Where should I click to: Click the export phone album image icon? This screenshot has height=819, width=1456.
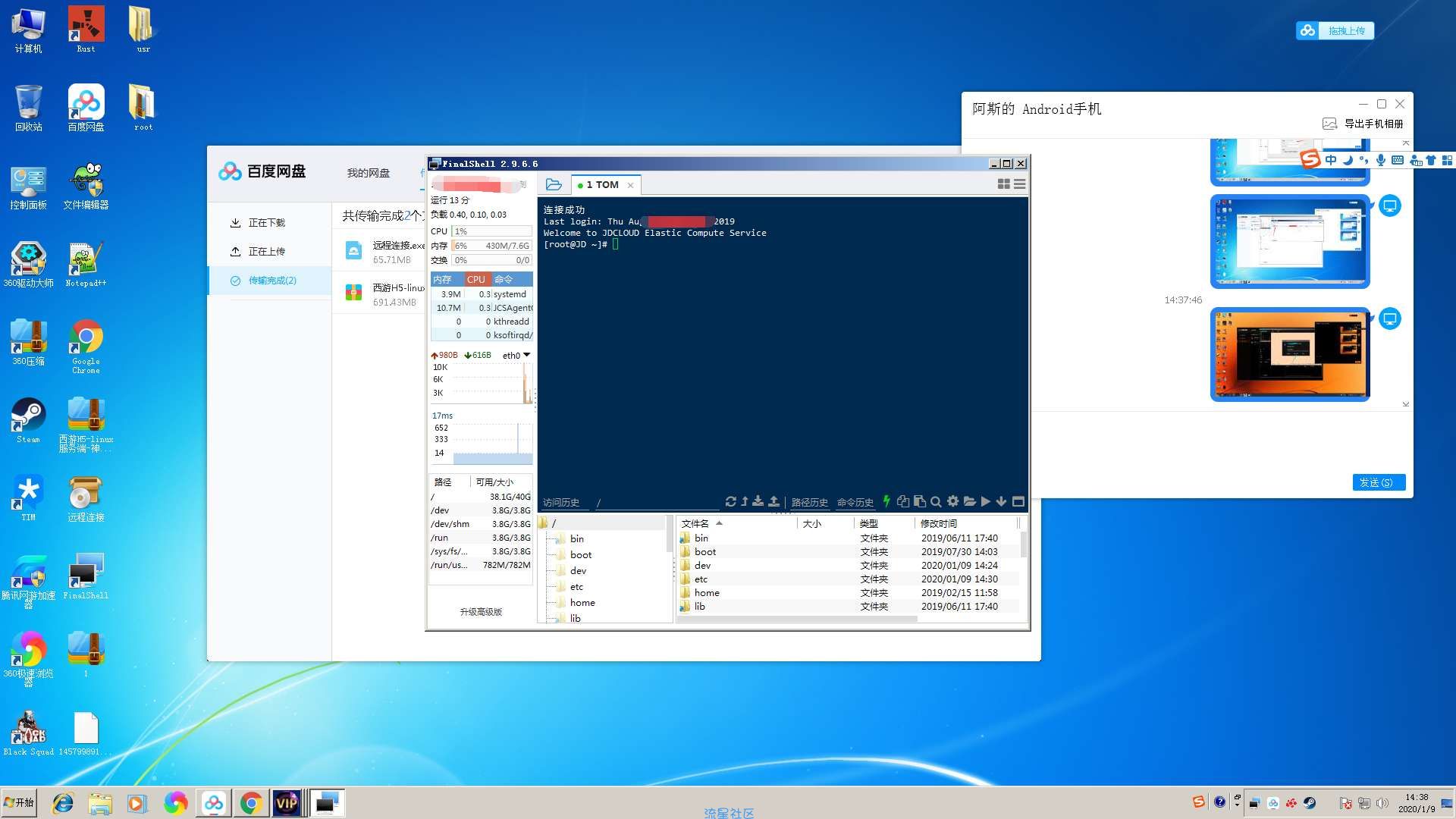coord(1329,124)
